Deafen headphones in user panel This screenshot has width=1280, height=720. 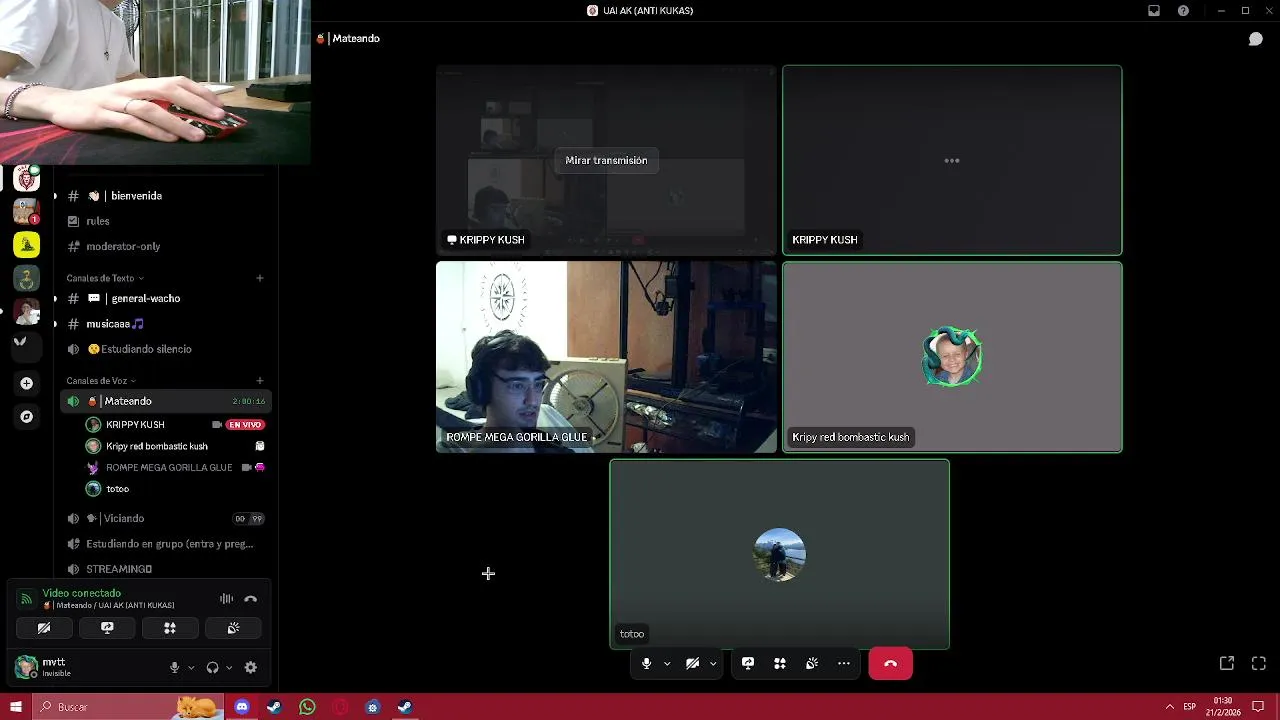[x=212, y=668]
